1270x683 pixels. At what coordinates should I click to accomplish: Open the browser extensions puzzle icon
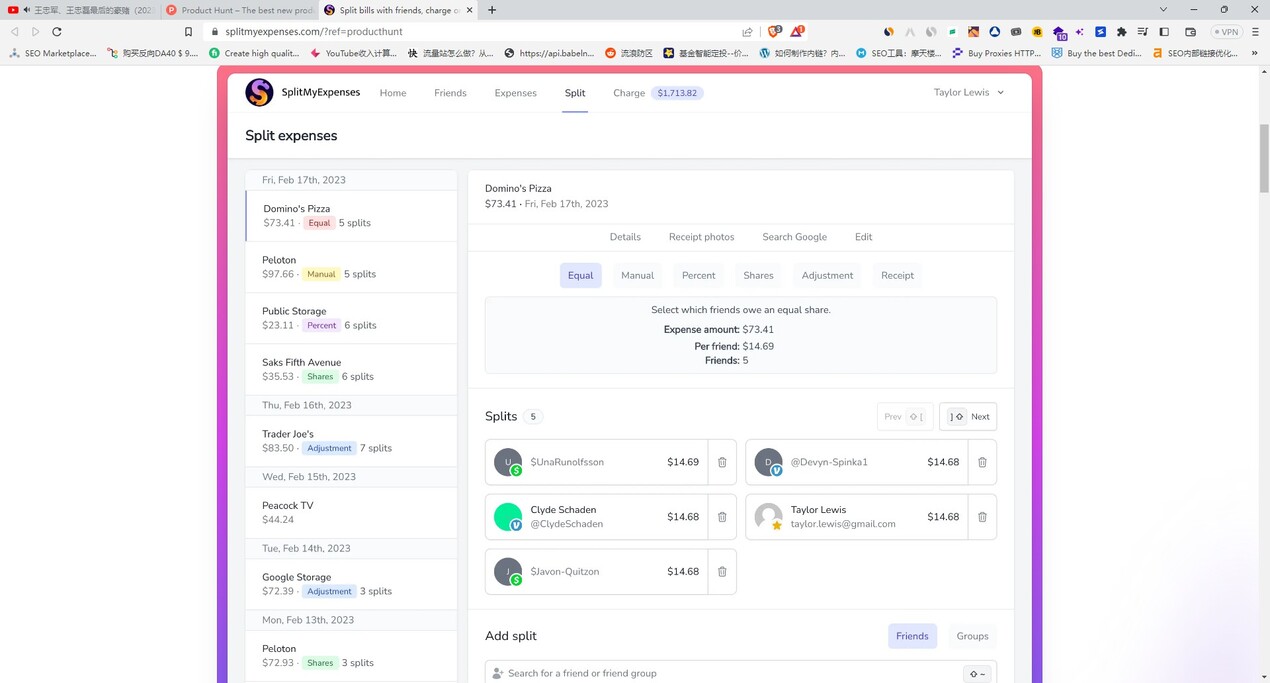click(1121, 32)
